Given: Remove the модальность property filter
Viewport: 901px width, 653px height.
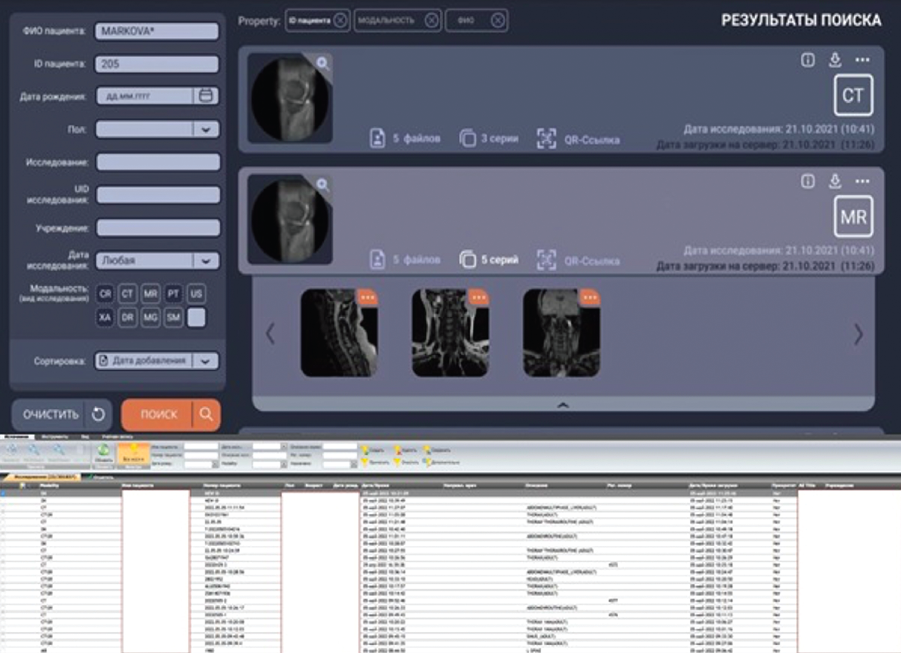Looking at the screenshot, I should point(432,21).
